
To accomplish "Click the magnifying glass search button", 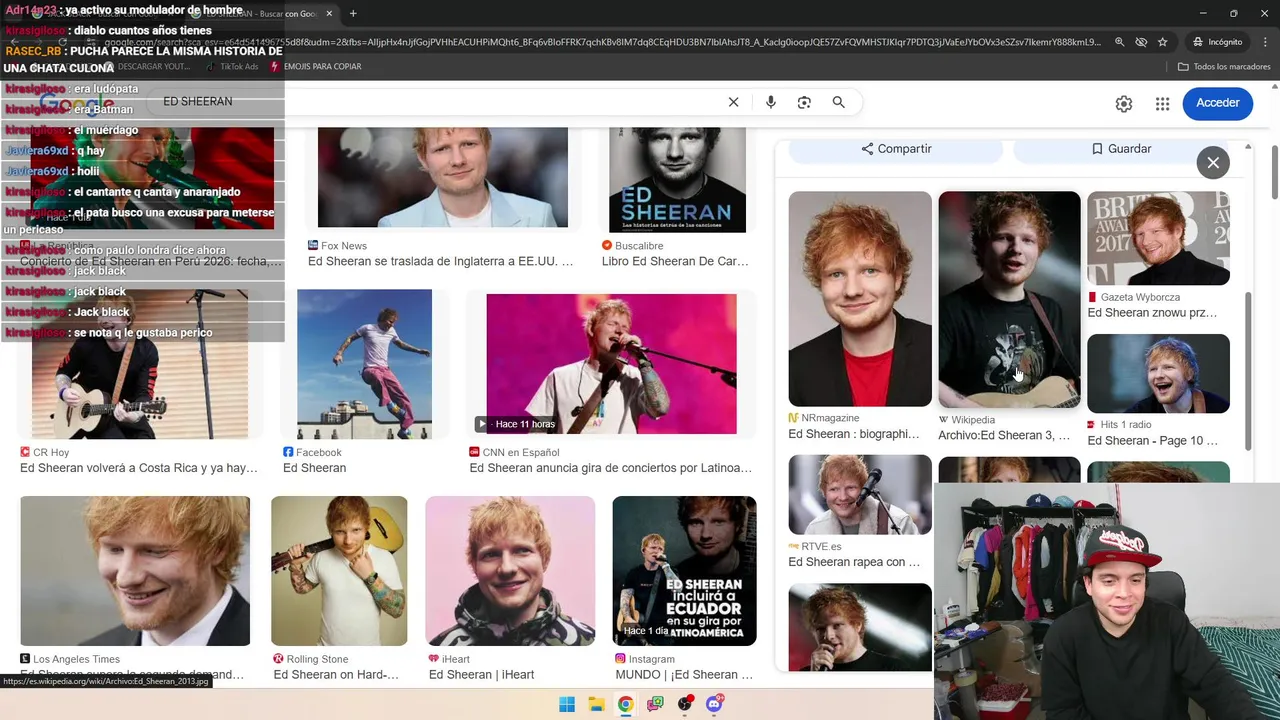I will coord(839,102).
